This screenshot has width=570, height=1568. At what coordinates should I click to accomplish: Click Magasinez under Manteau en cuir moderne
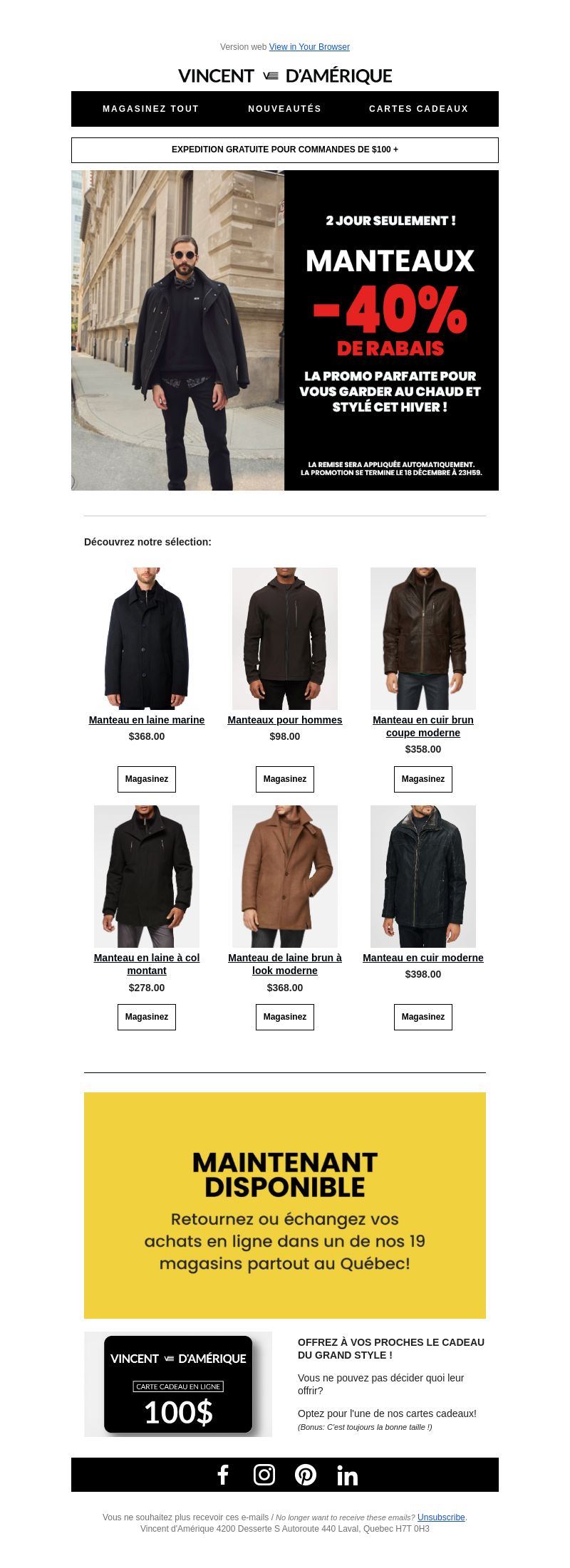coord(423,1017)
